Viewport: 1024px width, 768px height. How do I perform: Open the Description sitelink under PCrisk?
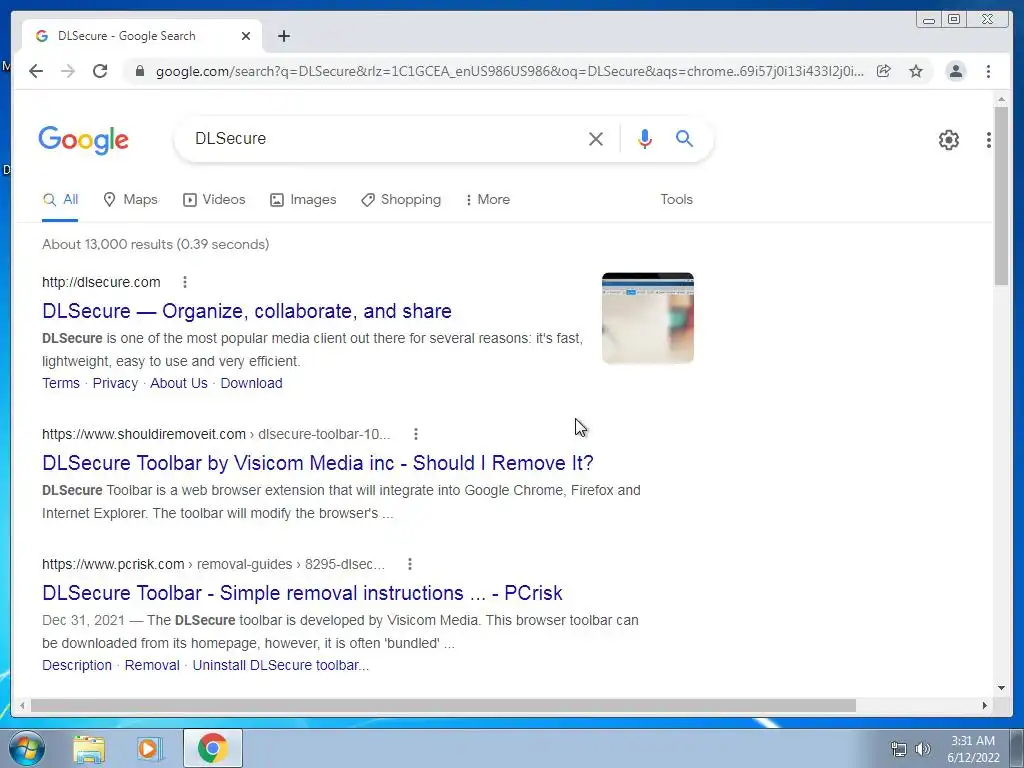(x=77, y=665)
